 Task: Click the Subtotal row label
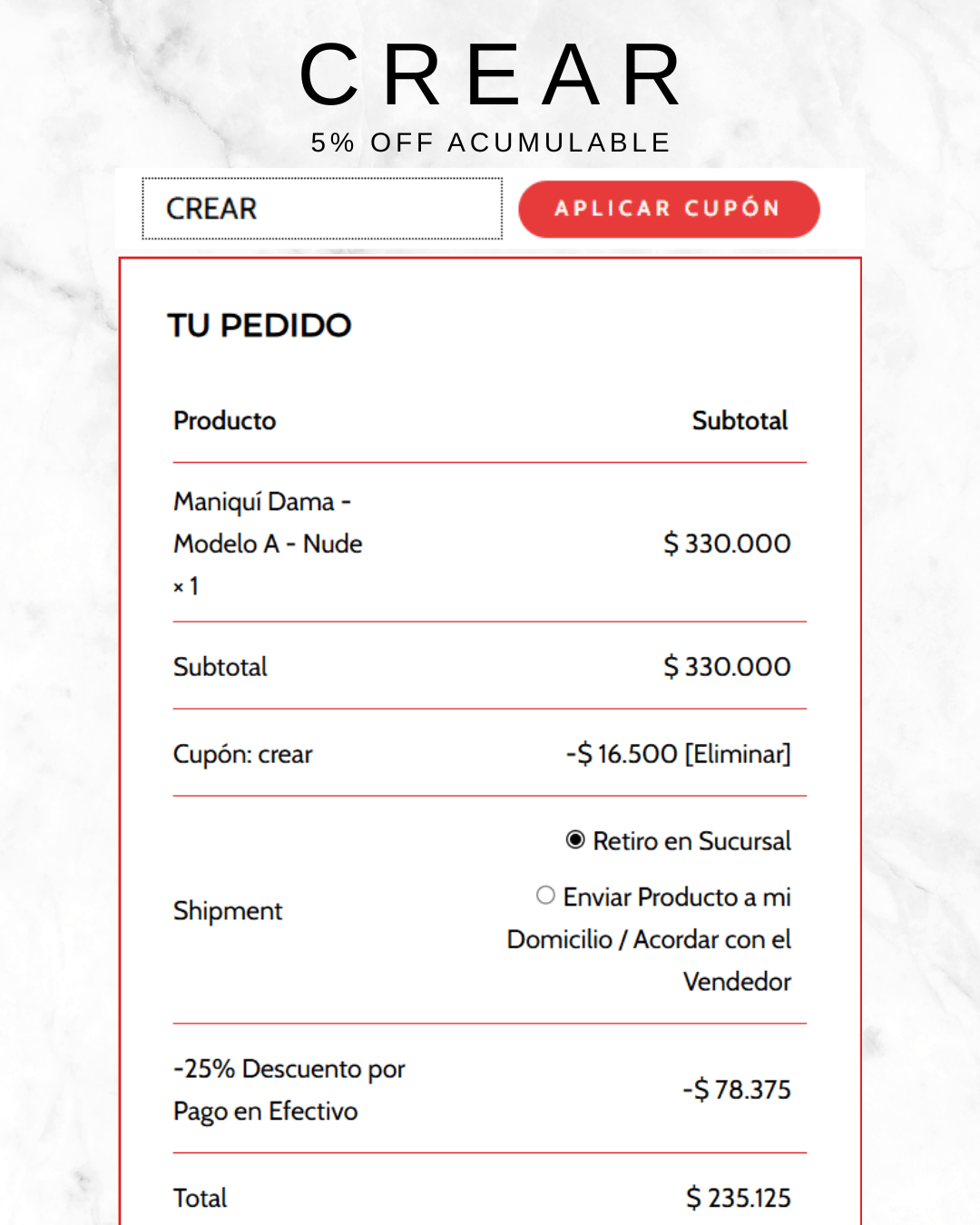pyautogui.click(x=220, y=667)
